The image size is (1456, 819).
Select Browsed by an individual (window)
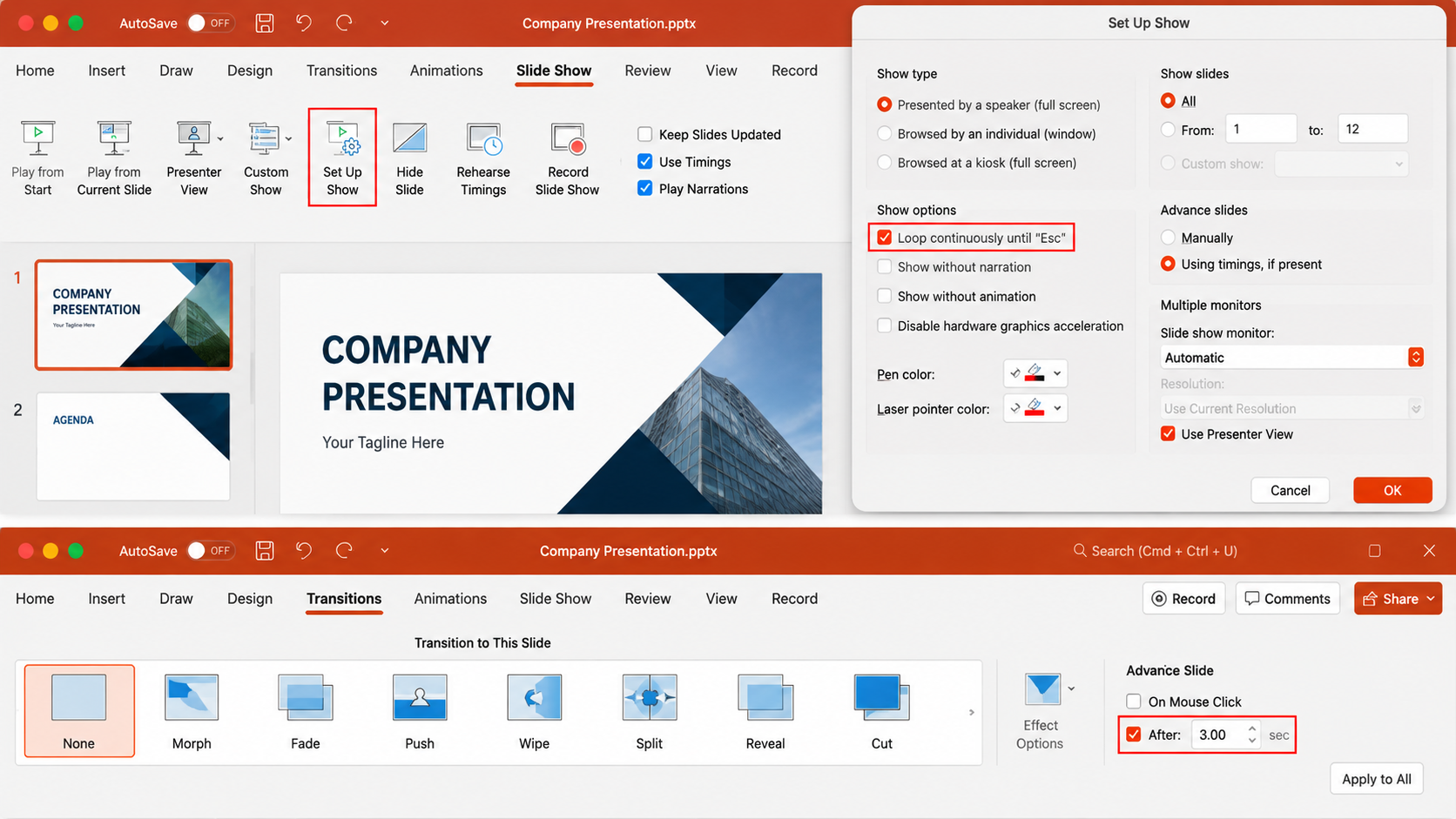pos(885,133)
